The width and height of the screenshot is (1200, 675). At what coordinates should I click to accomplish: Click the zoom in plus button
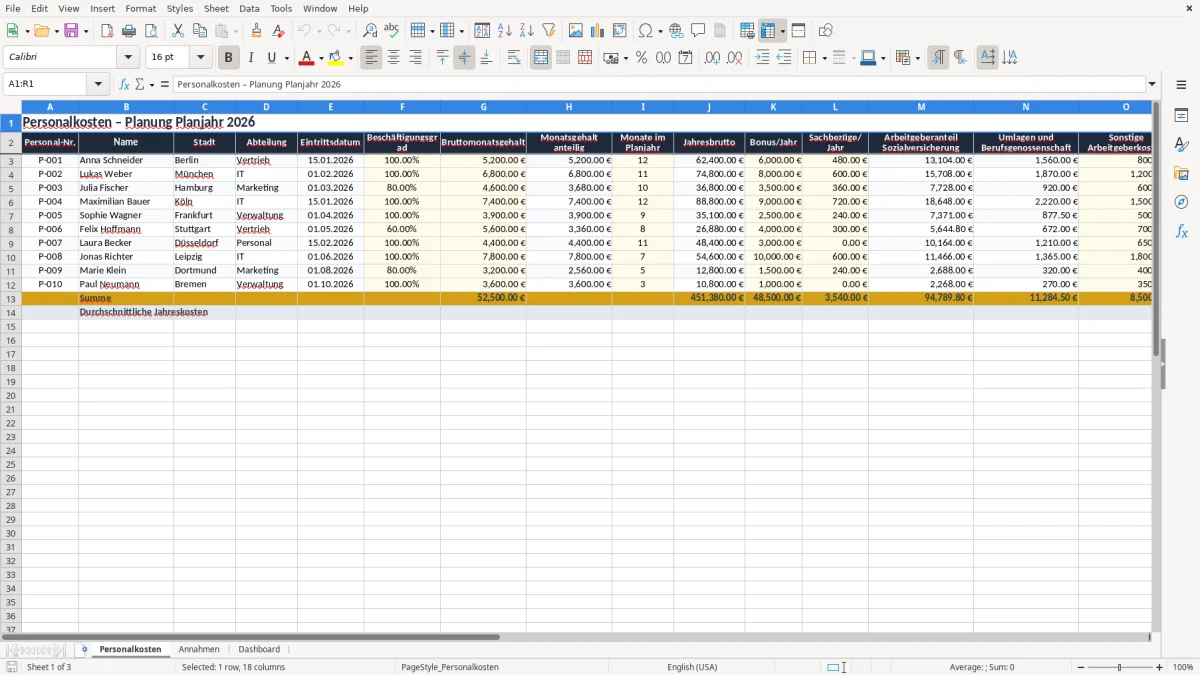1160,667
